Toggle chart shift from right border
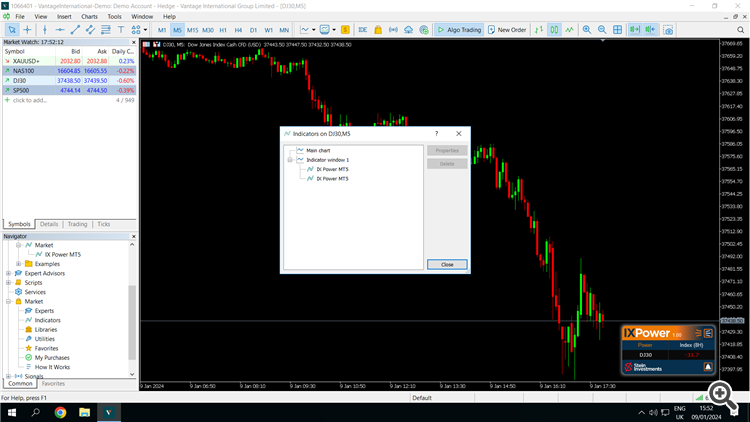This screenshot has height=422, width=750. pyautogui.click(x=650, y=30)
